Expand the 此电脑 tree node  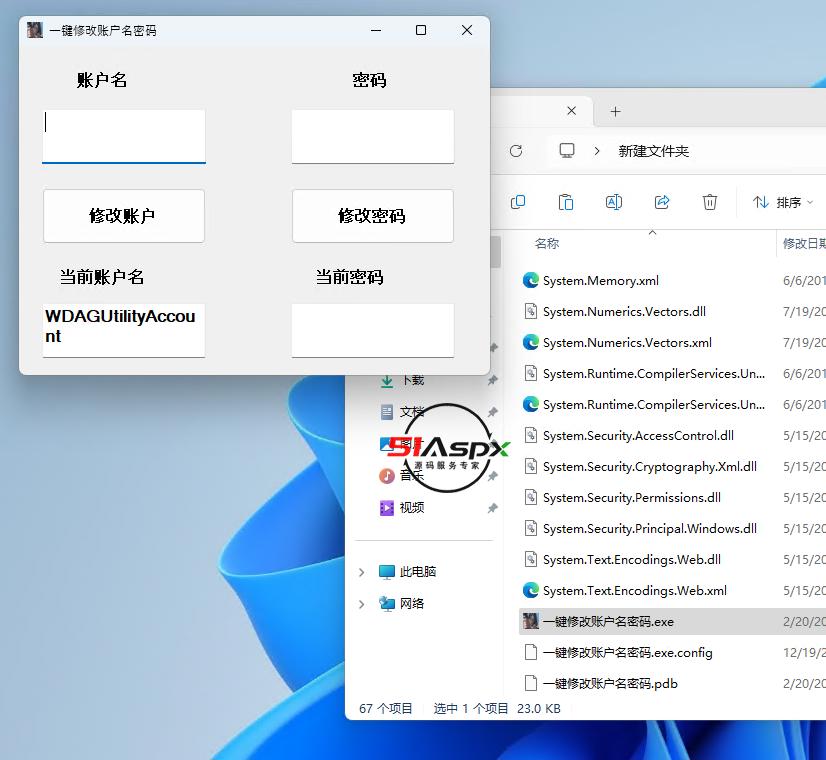coord(362,572)
